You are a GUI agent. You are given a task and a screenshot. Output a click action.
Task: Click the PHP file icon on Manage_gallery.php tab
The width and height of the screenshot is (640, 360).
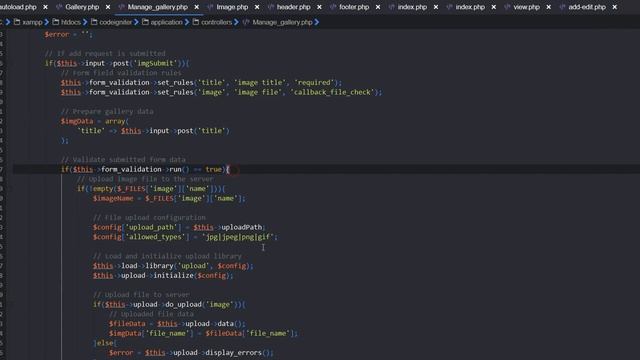[x=121, y=7]
